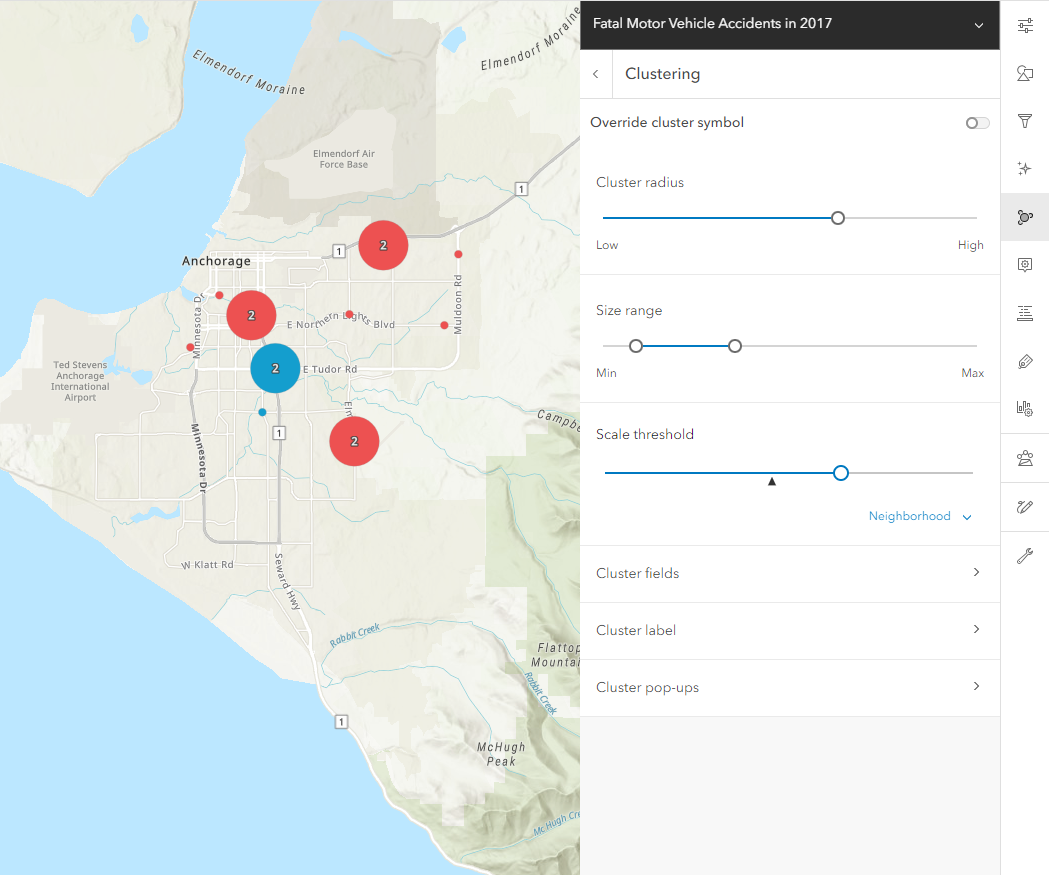Expand the Cluster pop-ups section
Image resolution: width=1049 pixels, height=875 pixels.
pos(789,687)
